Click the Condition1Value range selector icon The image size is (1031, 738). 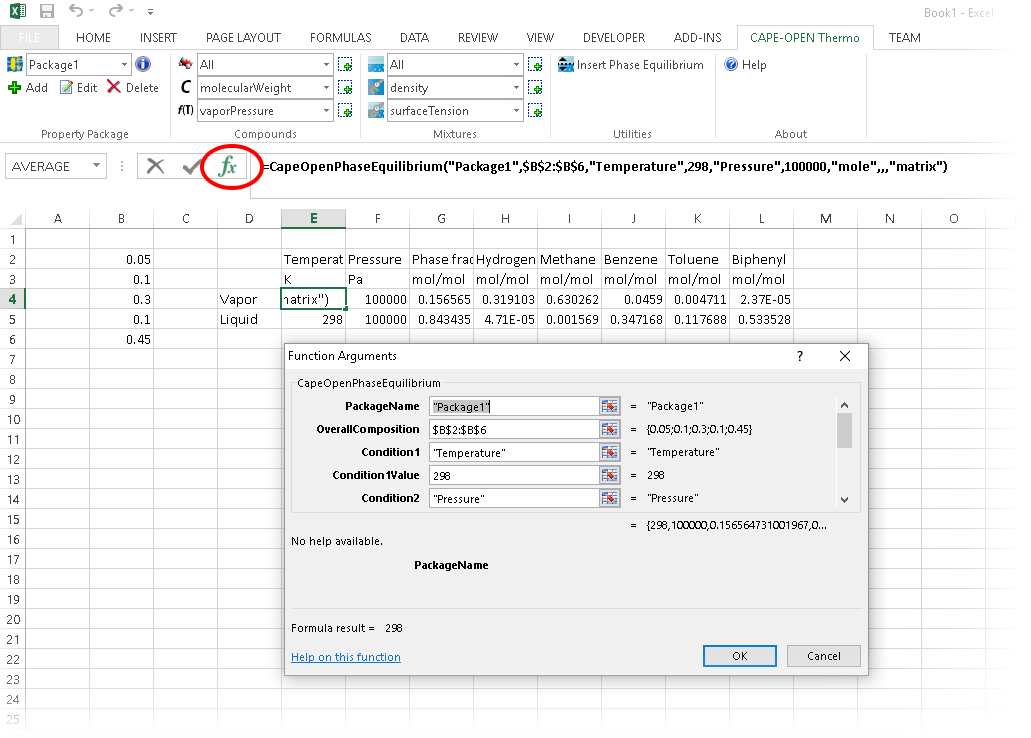[610, 476]
